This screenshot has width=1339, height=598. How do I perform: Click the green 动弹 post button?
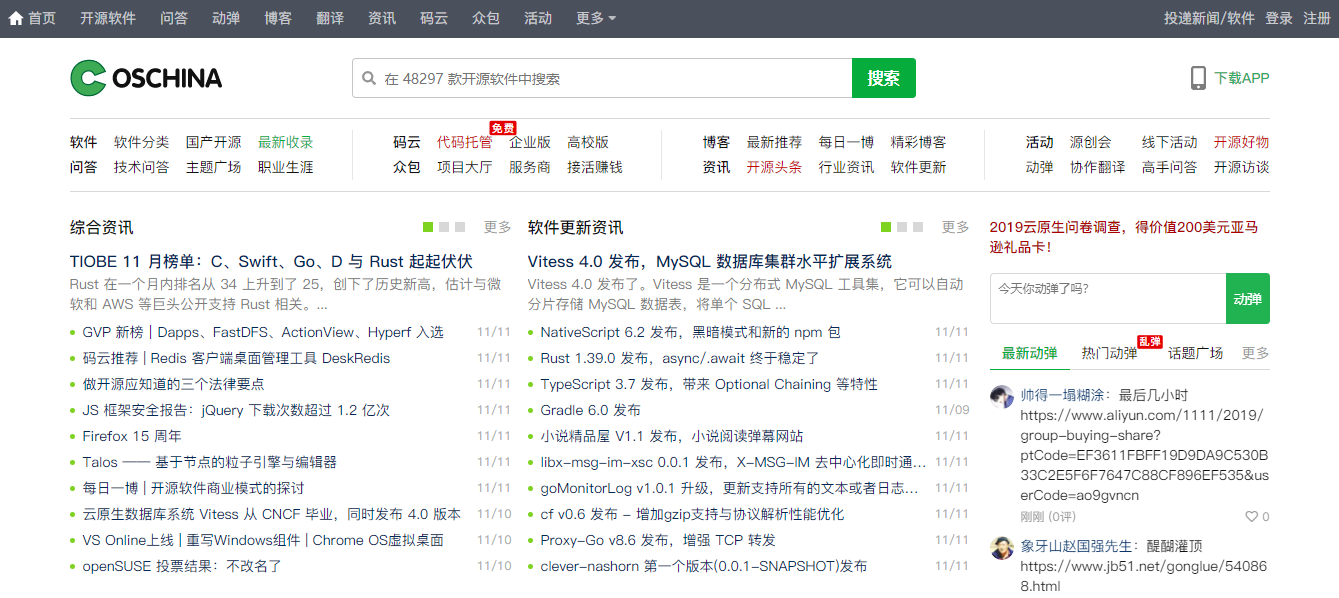tap(1248, 298)
